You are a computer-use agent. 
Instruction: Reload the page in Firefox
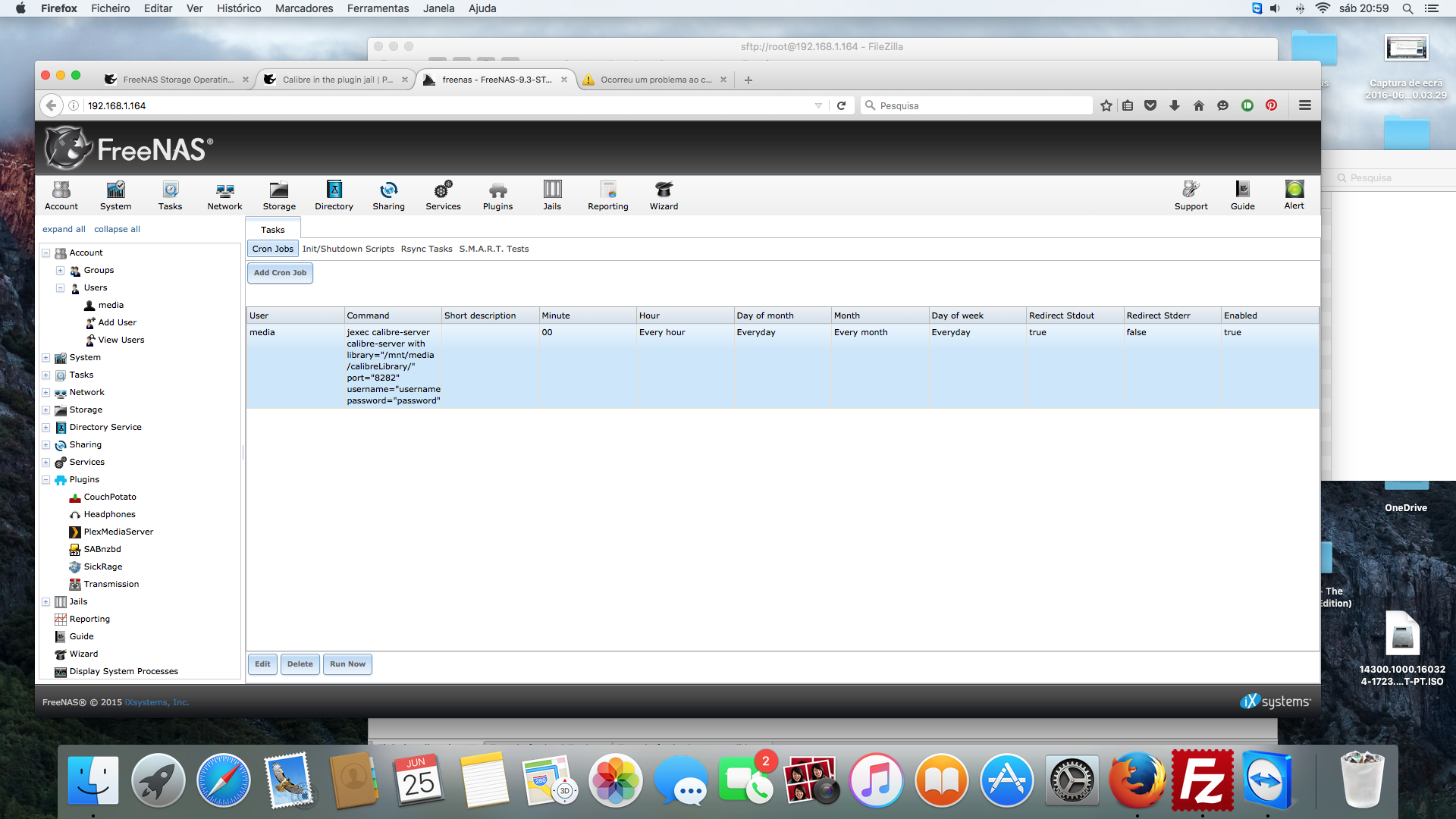tap(841, 105)
